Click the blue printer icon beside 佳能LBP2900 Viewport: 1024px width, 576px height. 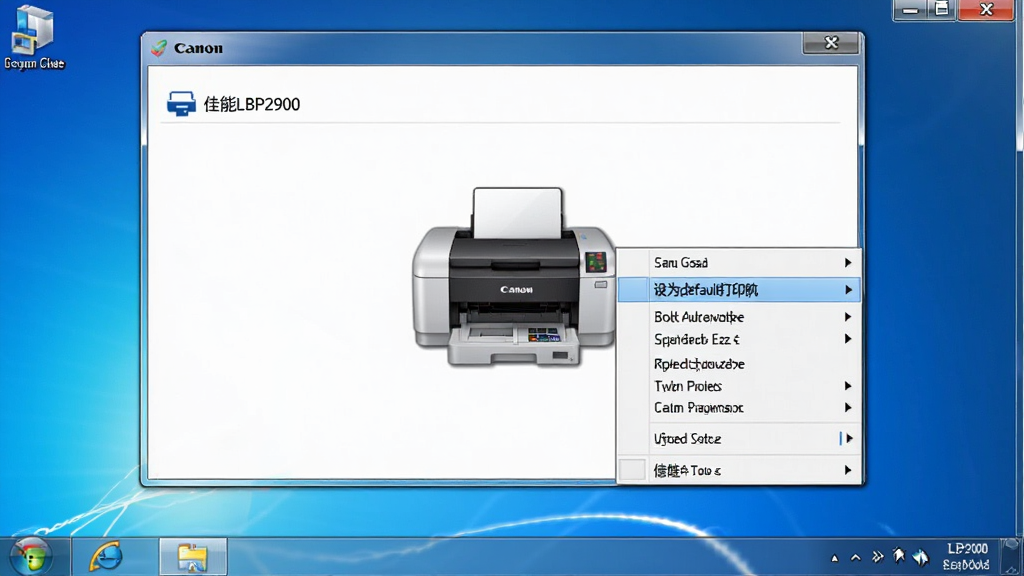point(181,104)
